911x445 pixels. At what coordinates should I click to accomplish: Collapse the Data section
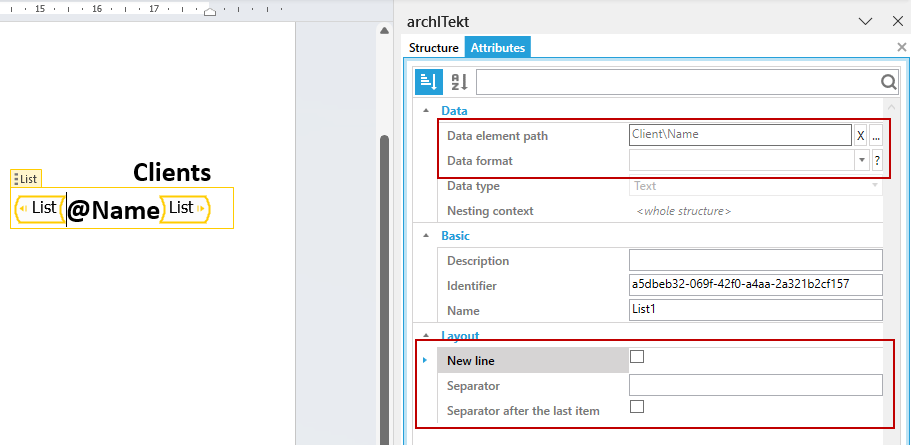(426, 110)
